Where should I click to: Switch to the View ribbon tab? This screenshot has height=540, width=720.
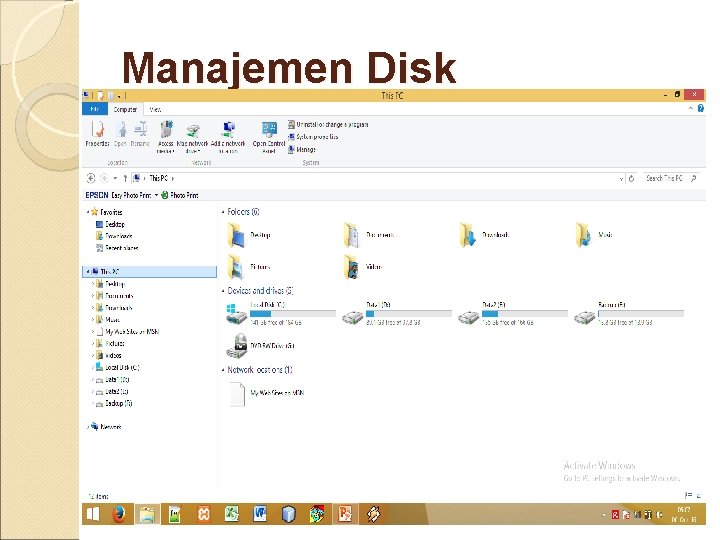click(x=155, y=109)
